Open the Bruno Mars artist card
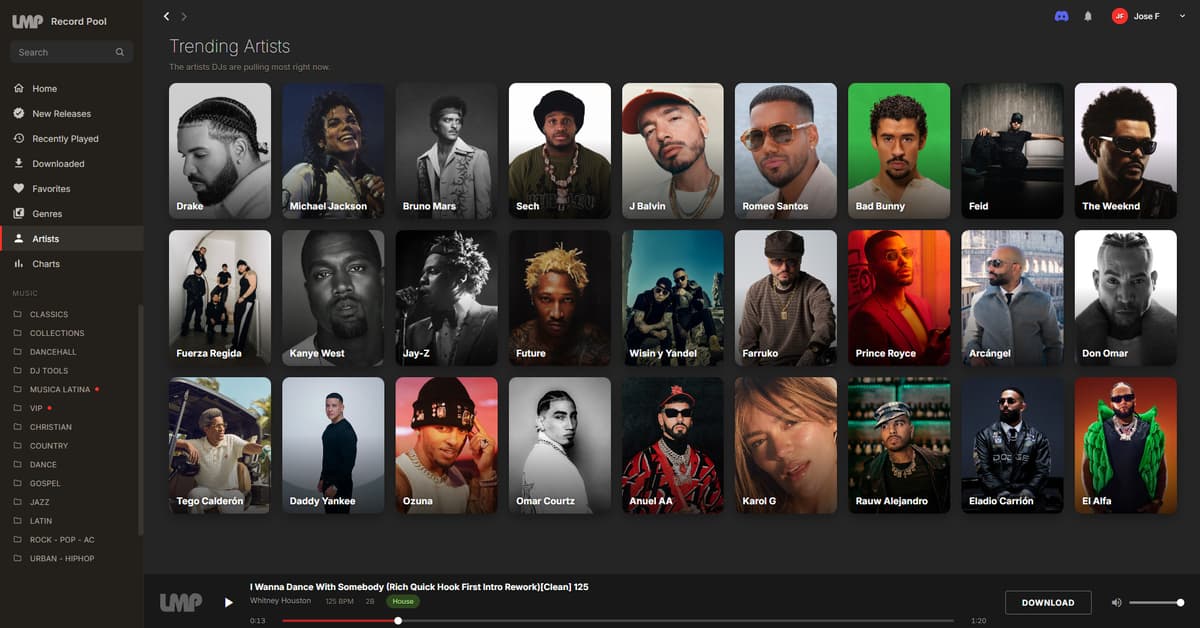This screenshot has width=1200, height=628. coord(446,151)
